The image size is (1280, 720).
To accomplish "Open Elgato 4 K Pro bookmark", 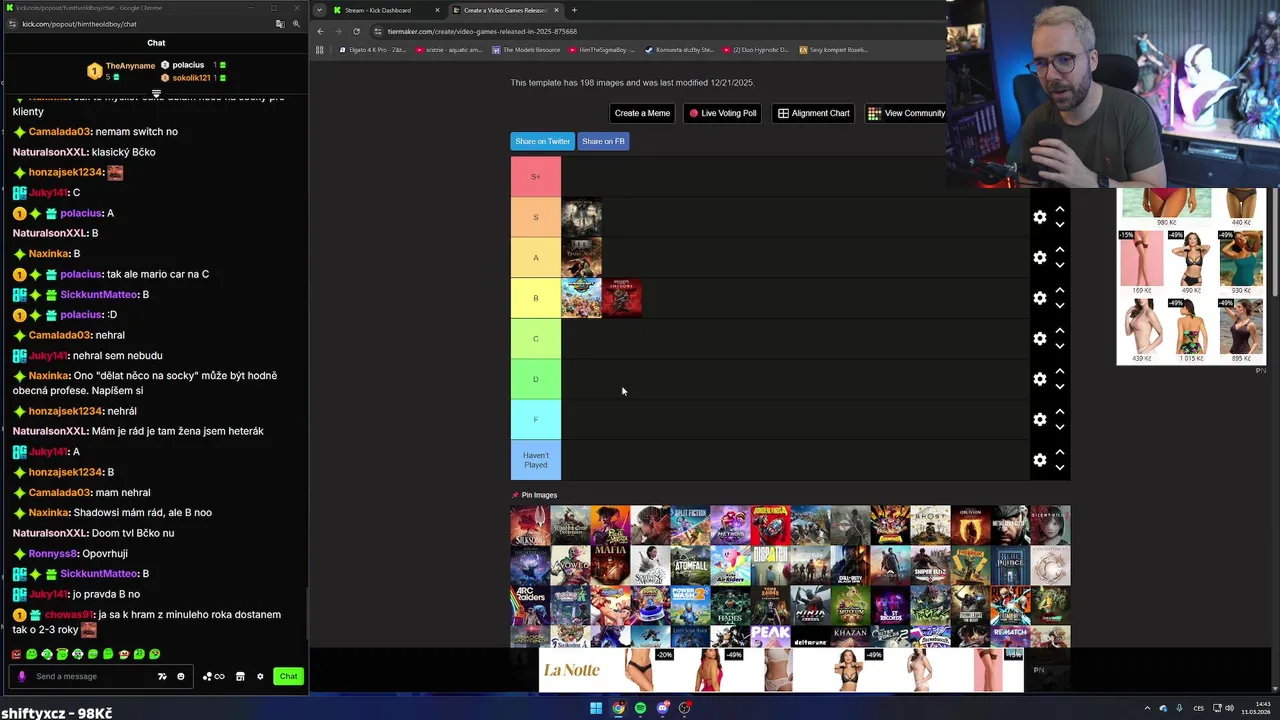I will coord(371,49).
